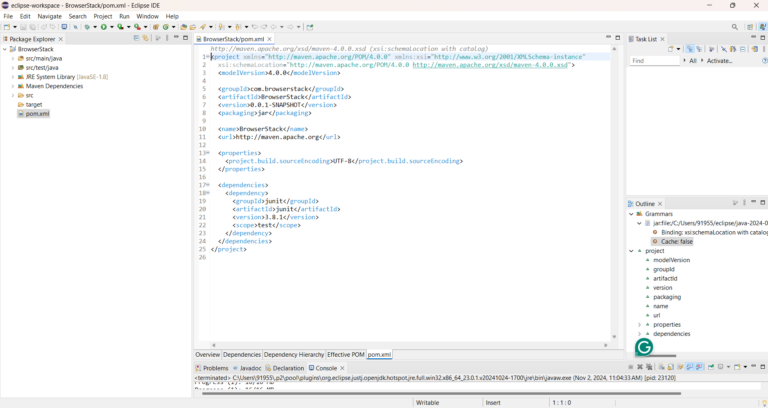This screenshot has width=768, height=408.
Task: Minimize the Package Explorer panel
Action: tap(176, 38)
